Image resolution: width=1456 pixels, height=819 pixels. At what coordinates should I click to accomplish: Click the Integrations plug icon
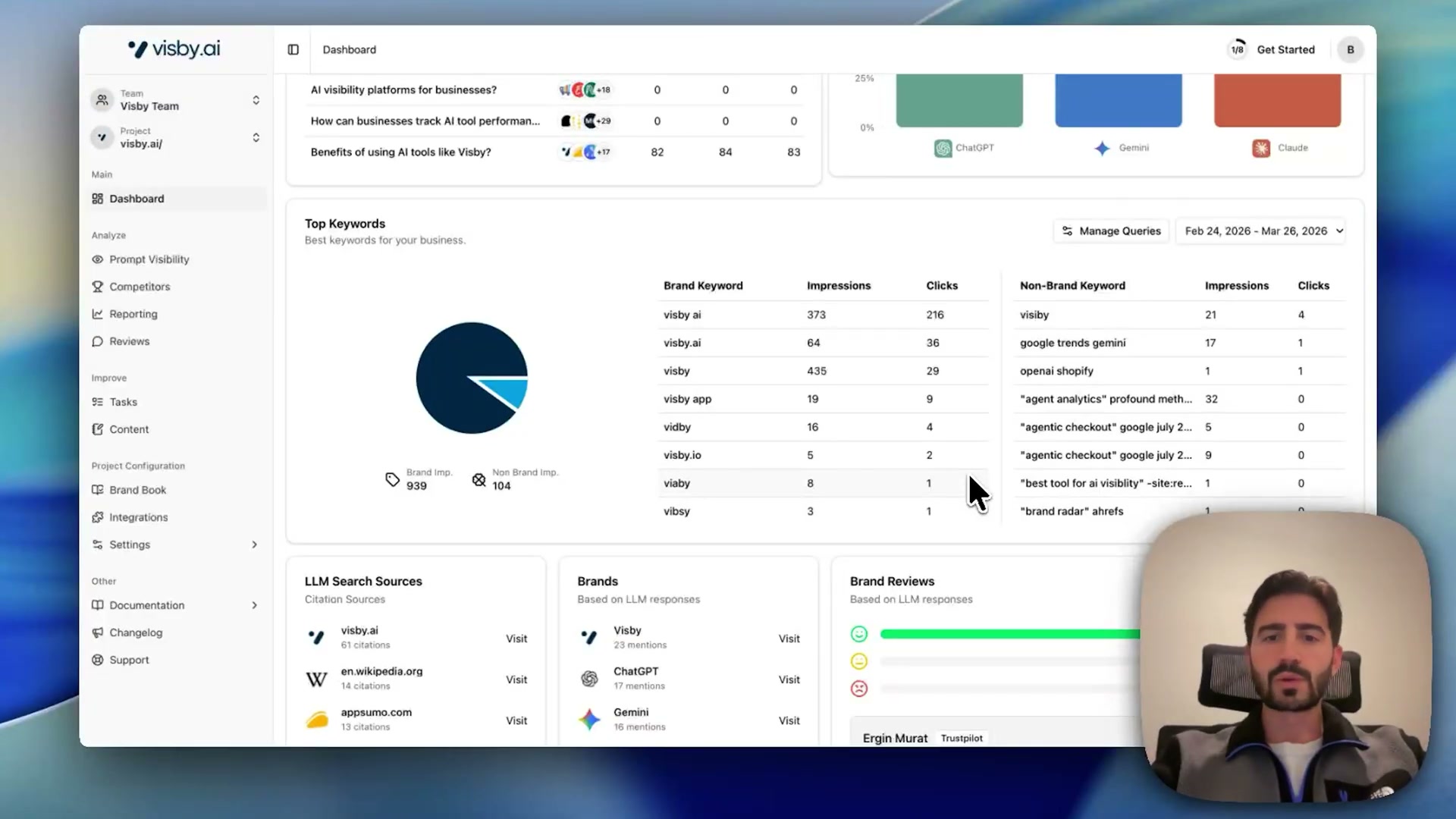(x=97, y=517)
